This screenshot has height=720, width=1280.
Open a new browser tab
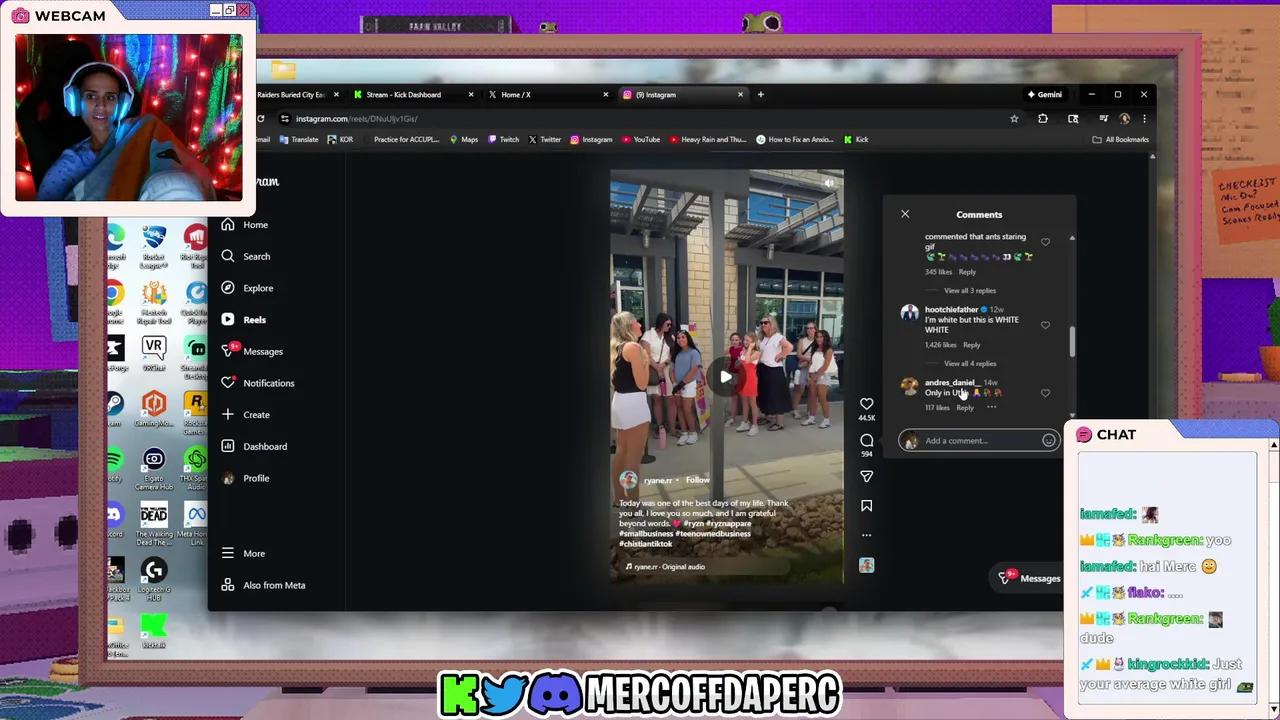point(760,95)
